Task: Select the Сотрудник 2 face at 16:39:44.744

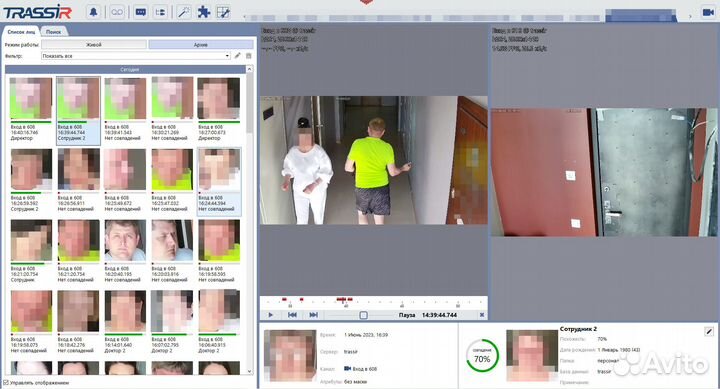Action: pyautogui.click(x=78, y=111)
